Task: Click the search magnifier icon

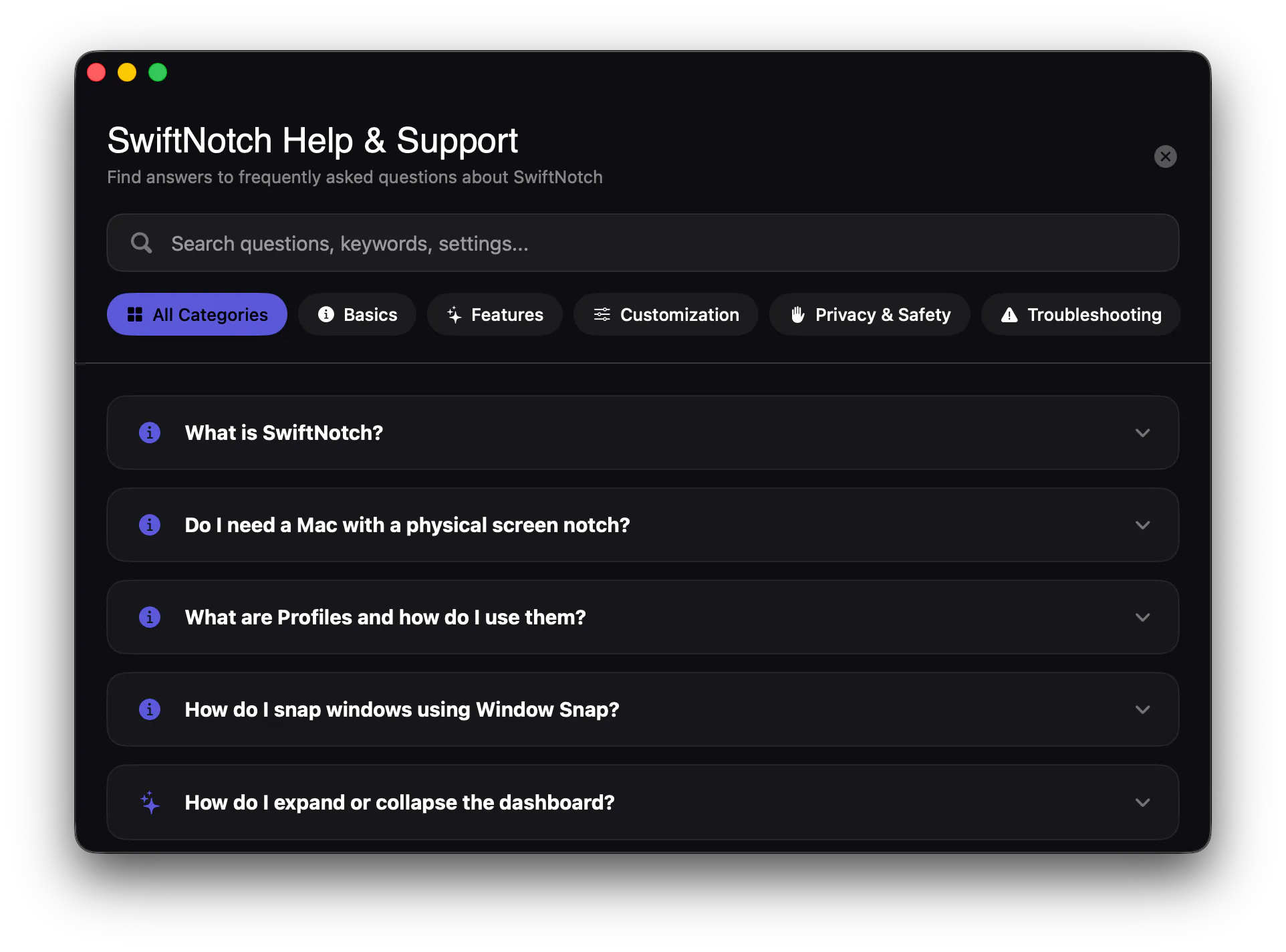Action: tap(141, 243)
